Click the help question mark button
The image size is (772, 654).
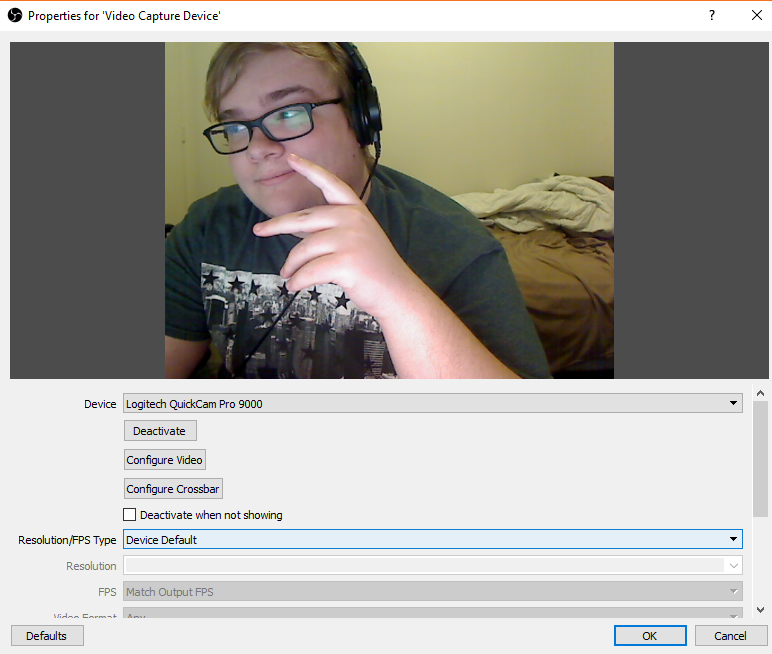pos(711,15)
